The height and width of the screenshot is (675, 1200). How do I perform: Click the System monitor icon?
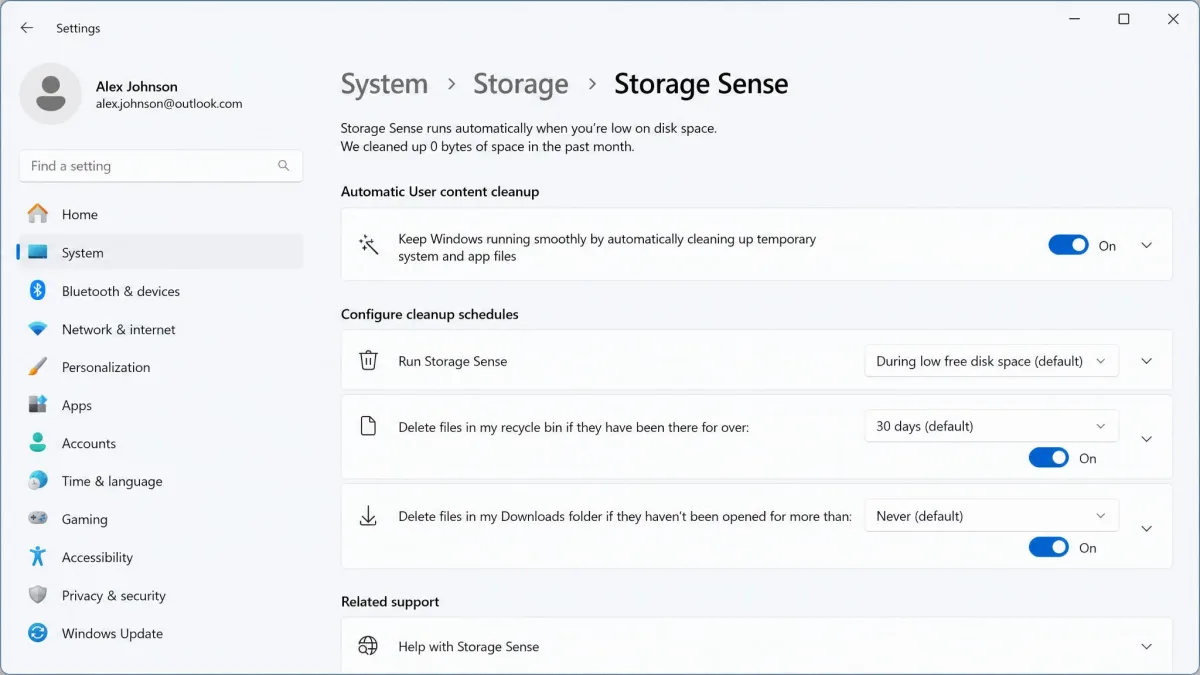click(x=38, y=253)
